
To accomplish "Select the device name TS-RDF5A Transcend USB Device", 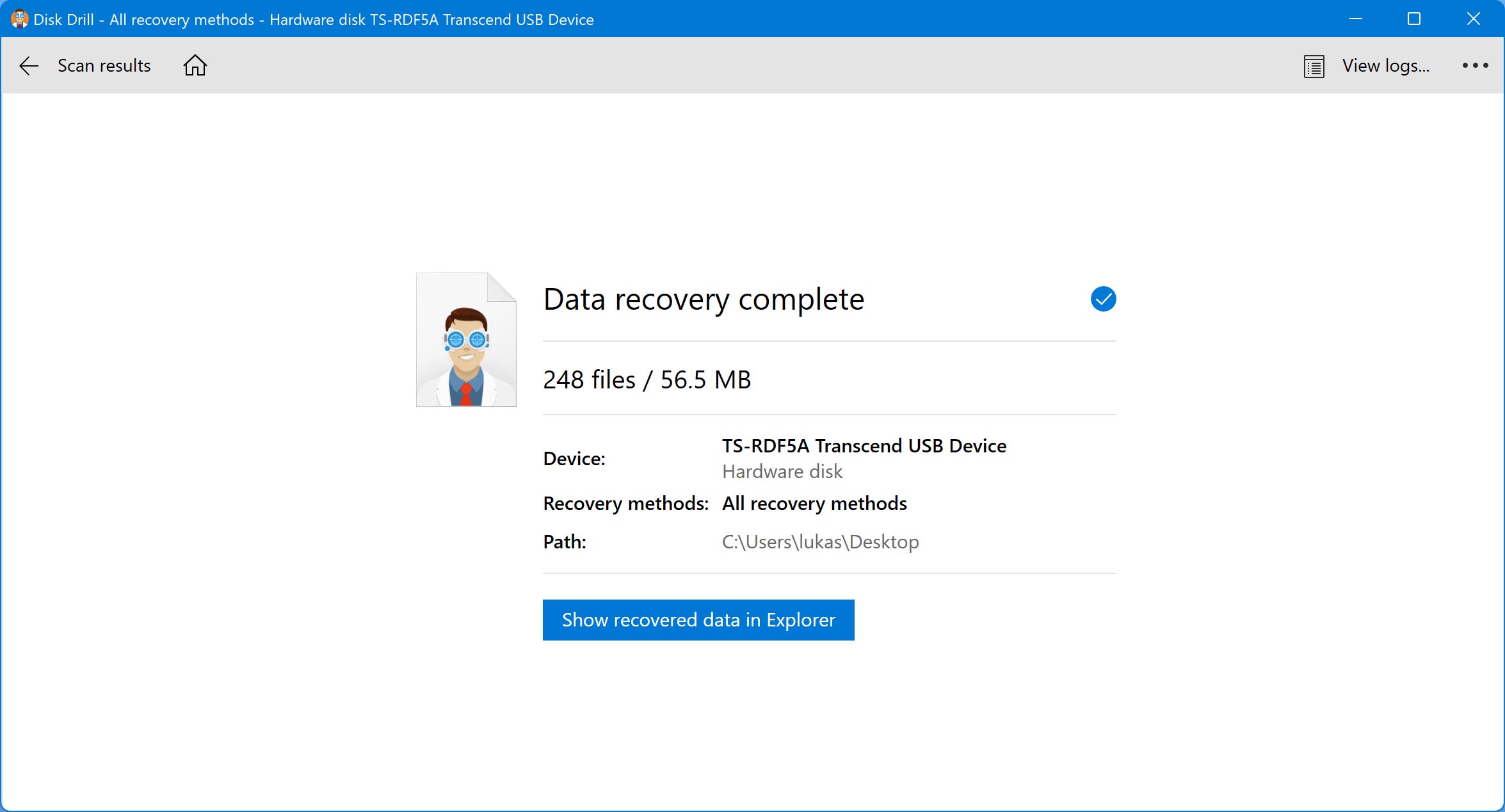I will [864, 445].
